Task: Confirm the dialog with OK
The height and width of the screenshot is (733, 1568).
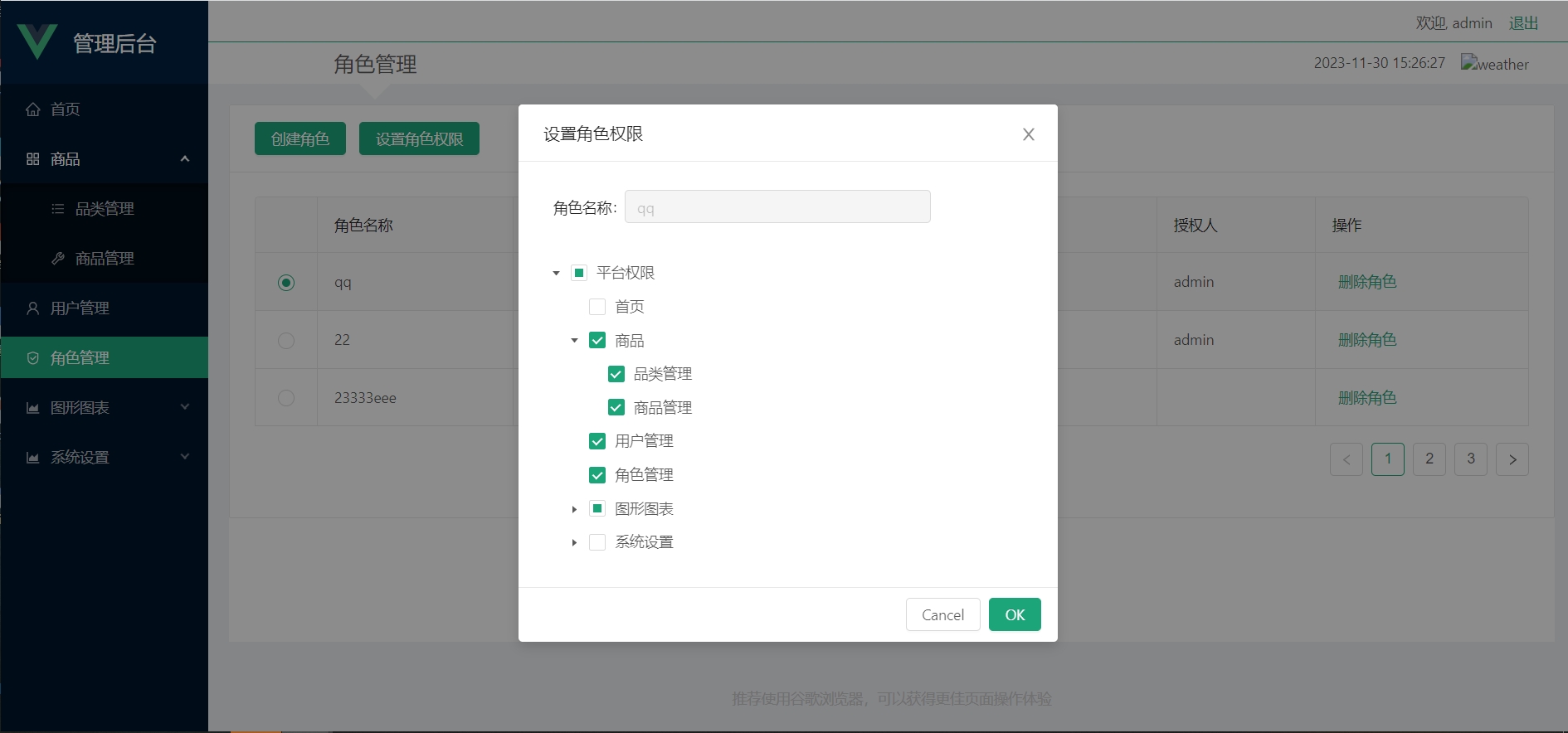Action: click(1015, 614)
